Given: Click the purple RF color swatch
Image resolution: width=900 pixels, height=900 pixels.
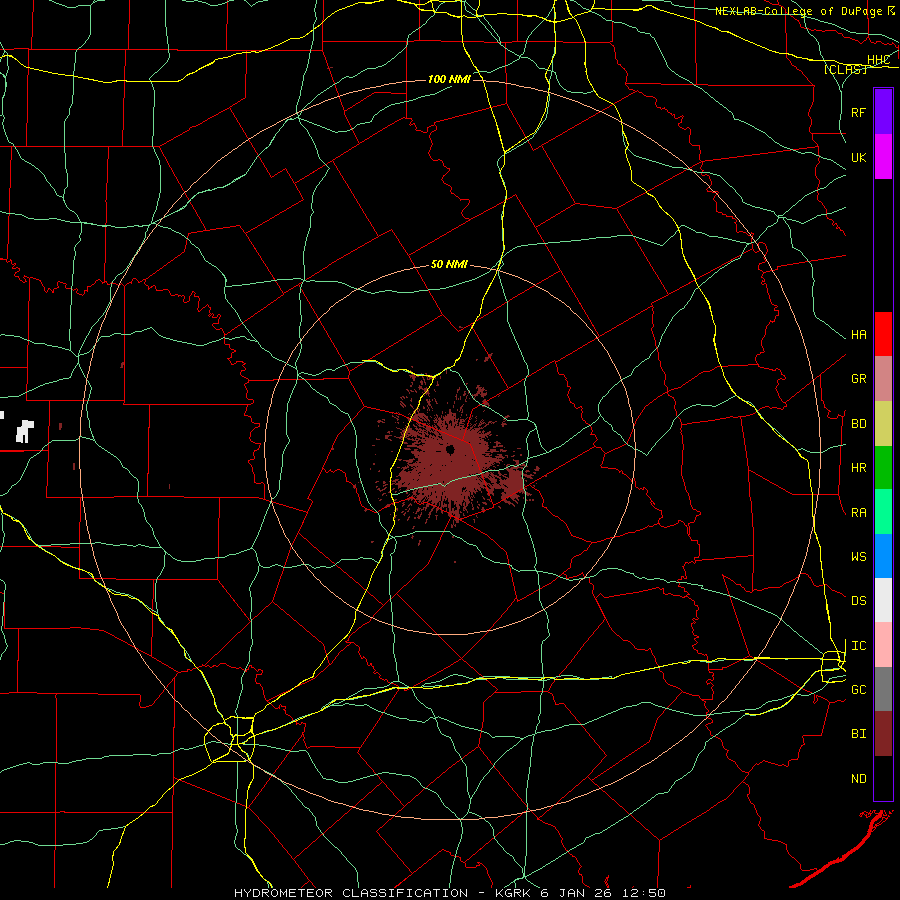Looking at the screenshot, I should [x=883, y=112].
